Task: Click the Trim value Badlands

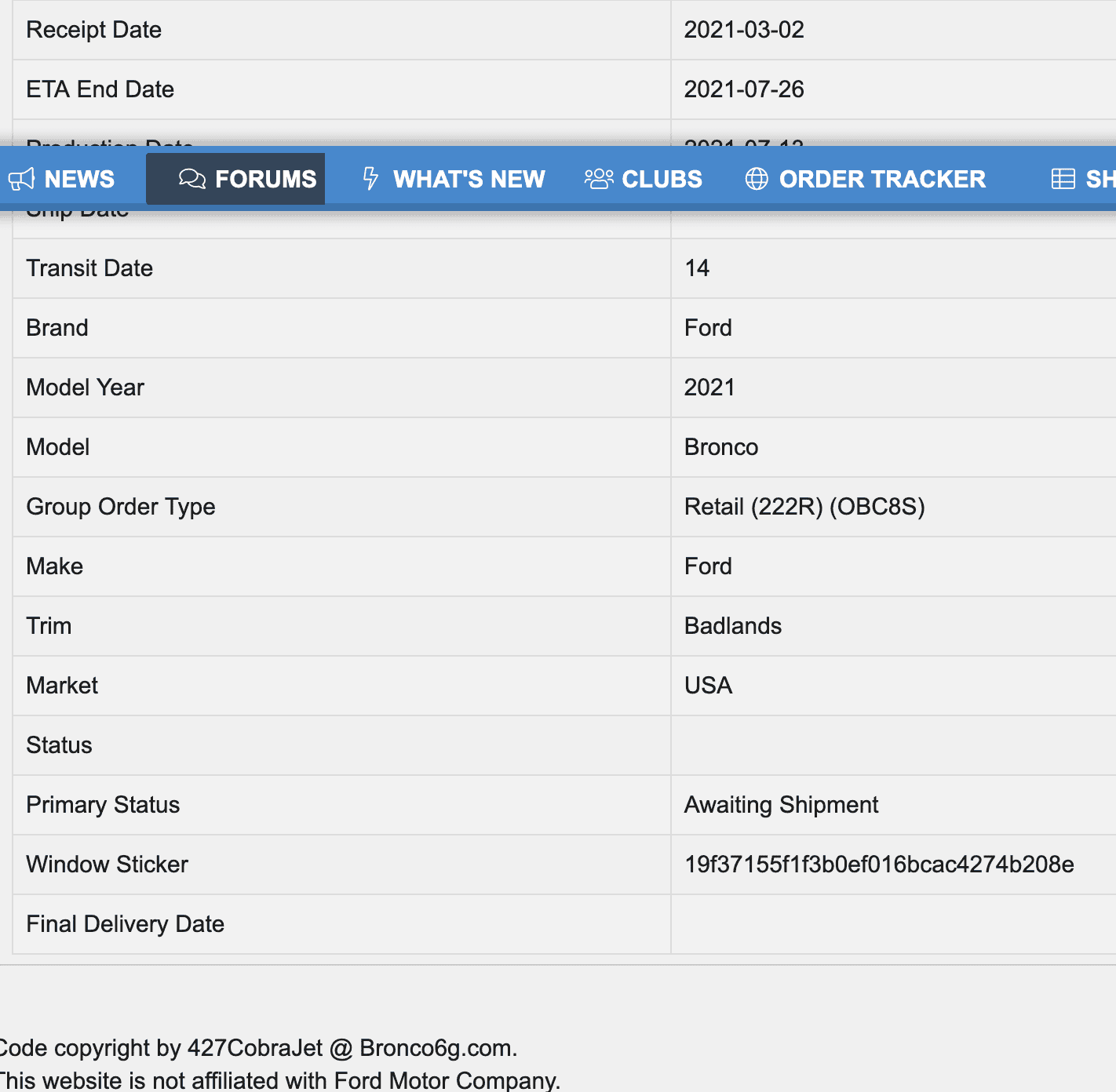Action: (733, 626)
